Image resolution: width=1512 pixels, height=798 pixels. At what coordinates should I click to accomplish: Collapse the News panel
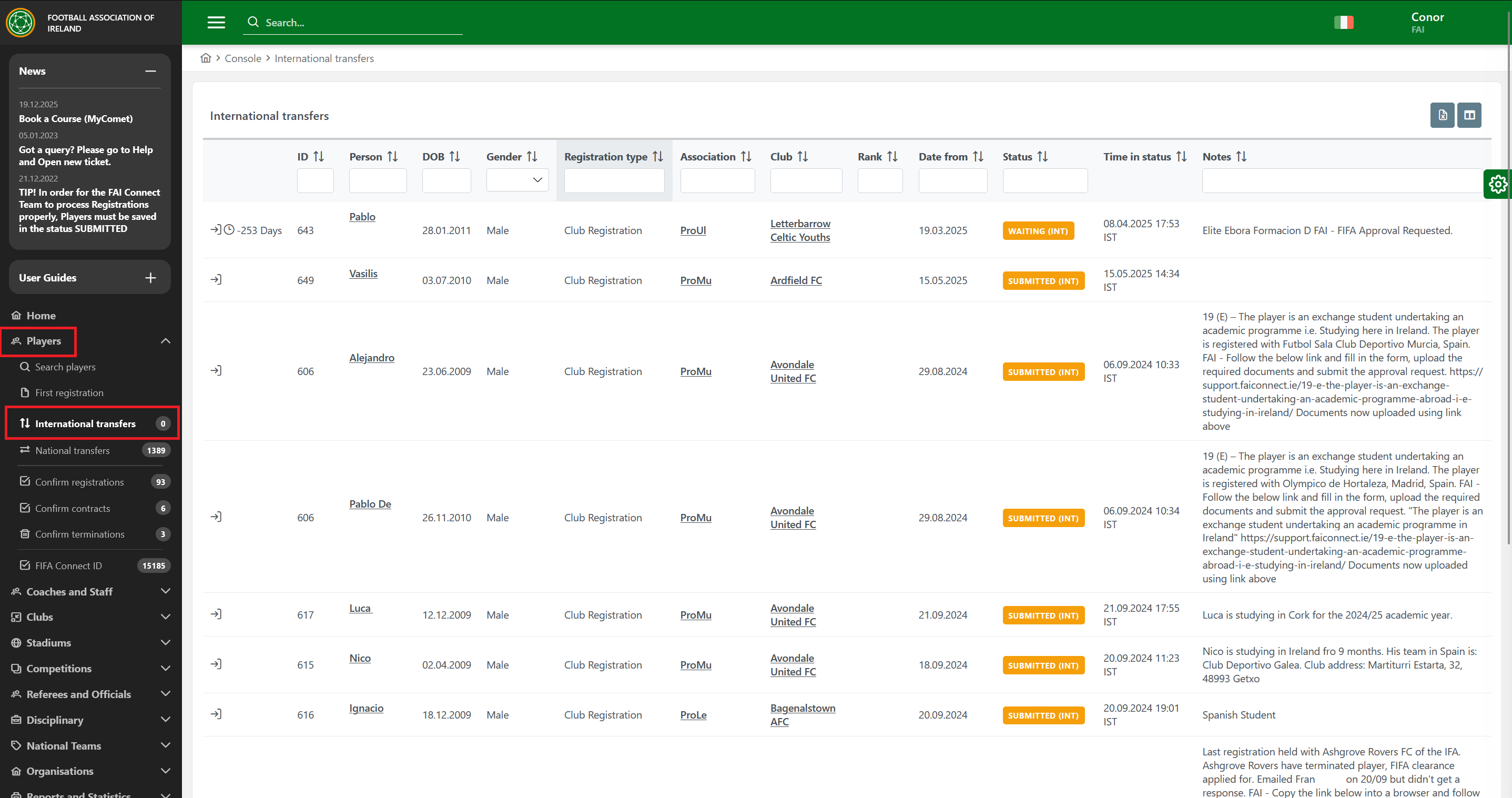point(150,71)
